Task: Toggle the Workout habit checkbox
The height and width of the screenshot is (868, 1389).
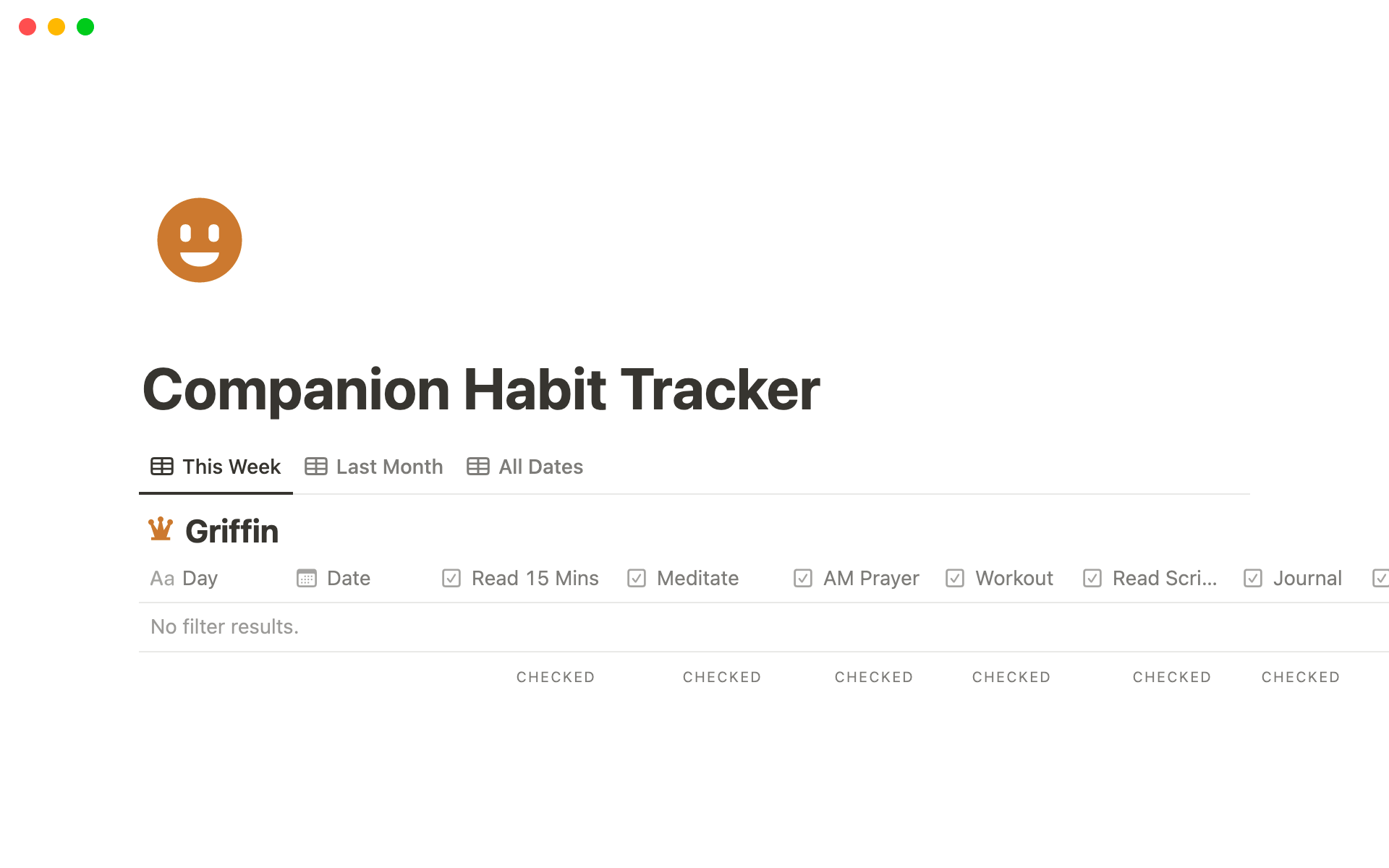Action: [x=954, y=577]
